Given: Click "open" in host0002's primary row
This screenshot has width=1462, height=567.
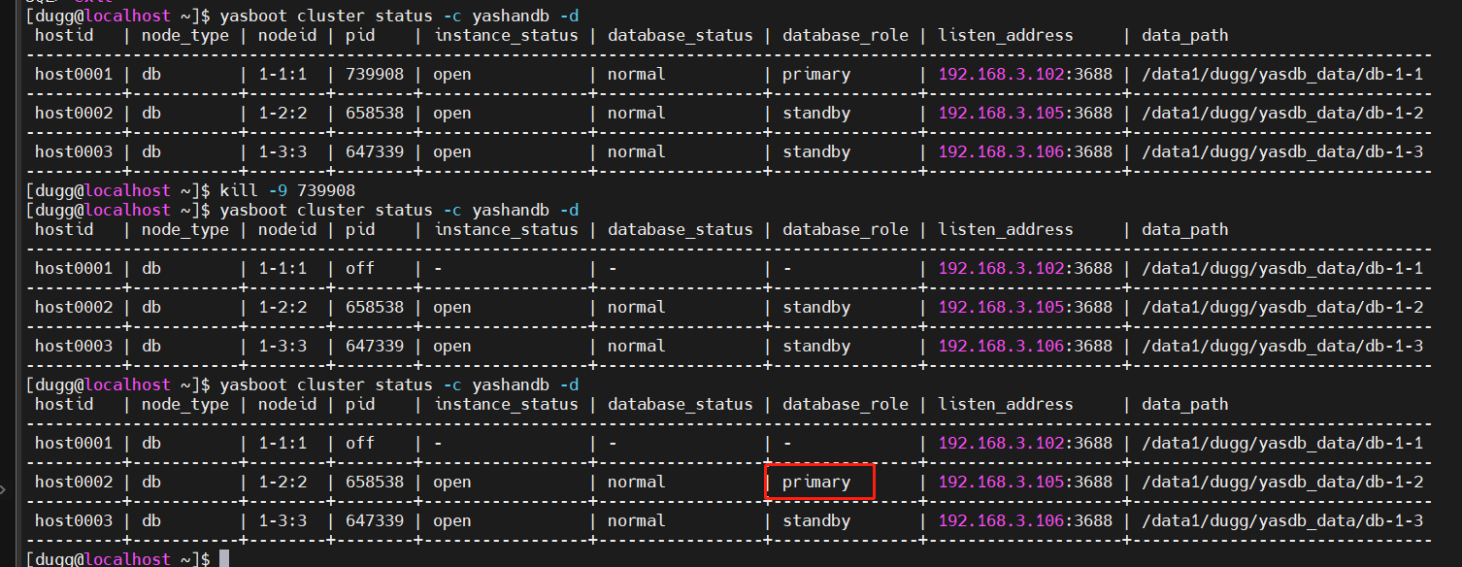Looking at the screenshot, I should pyautogui.click(x=452, y=482).
